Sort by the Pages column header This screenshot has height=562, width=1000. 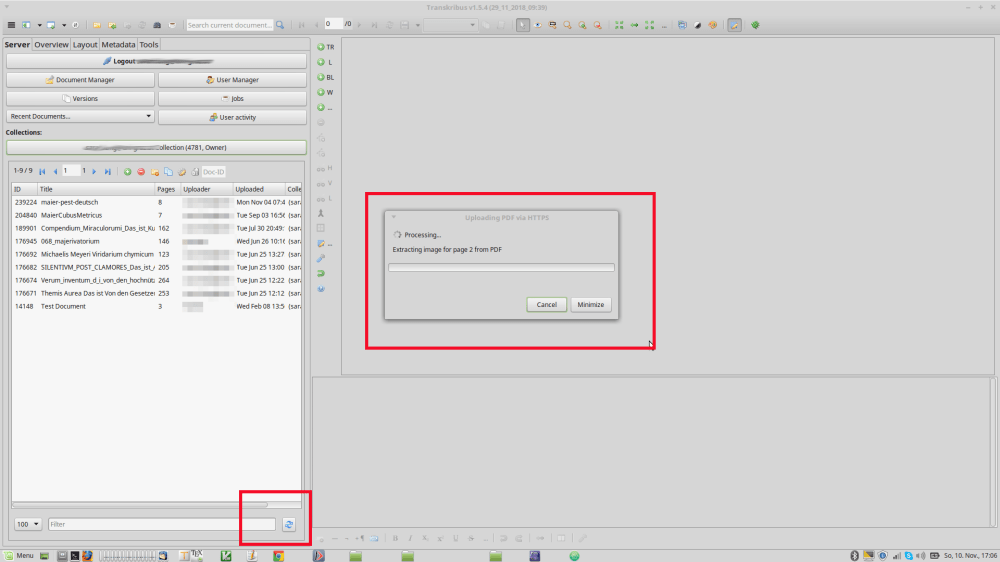point(167,189)
